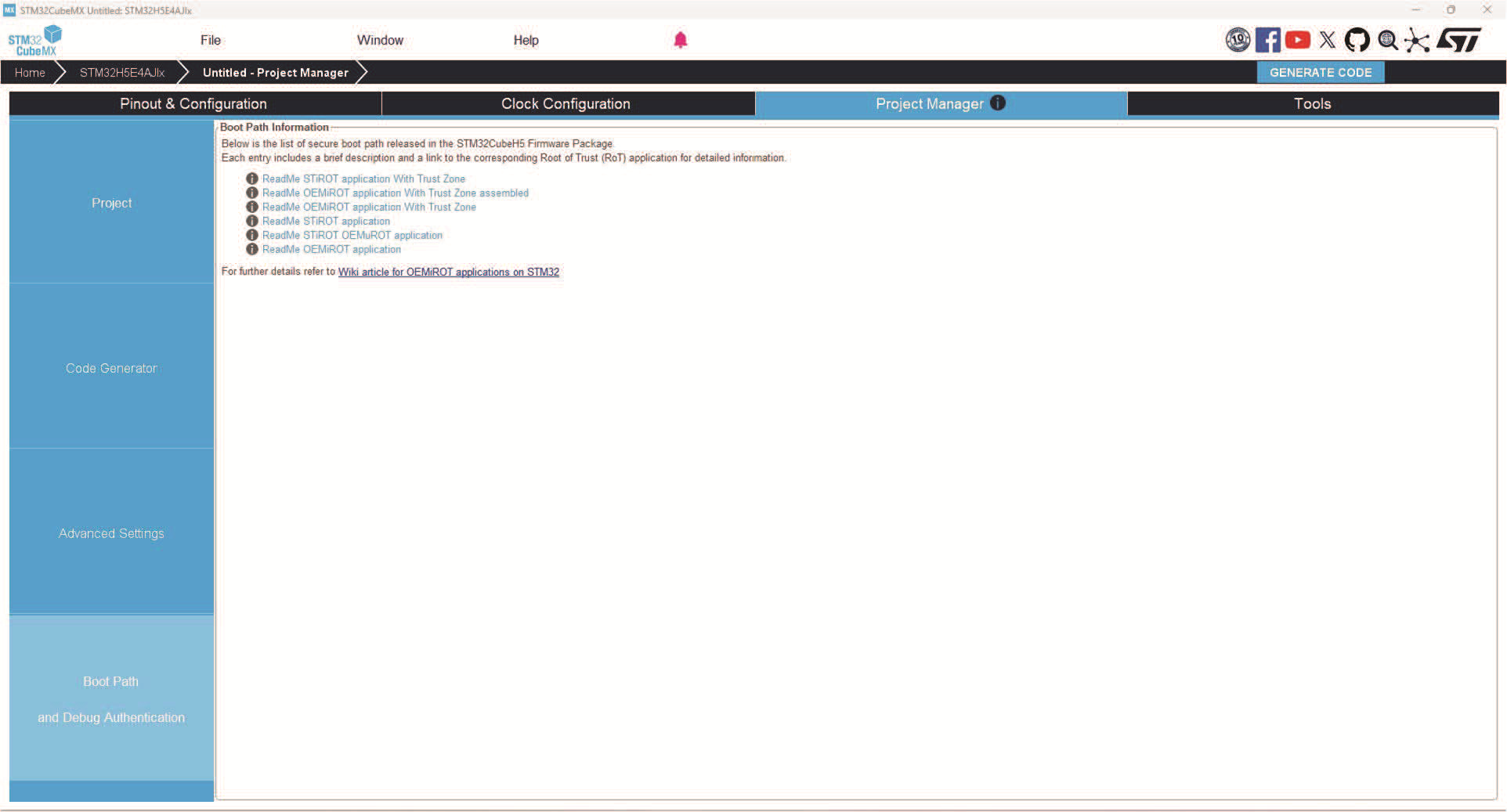Click info icon beside STiROT OEMuROT application

252,235
